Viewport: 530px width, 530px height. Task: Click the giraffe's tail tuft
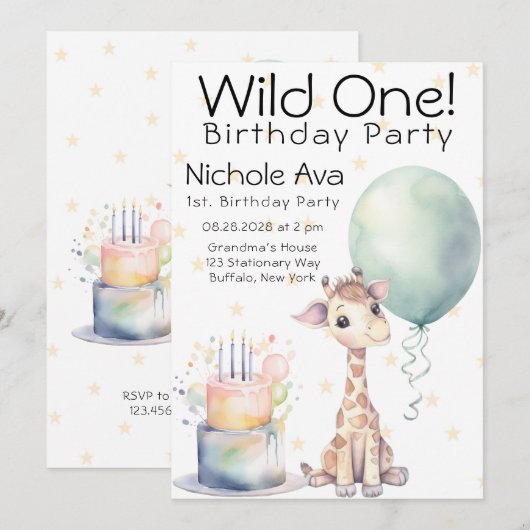[306, 468]
